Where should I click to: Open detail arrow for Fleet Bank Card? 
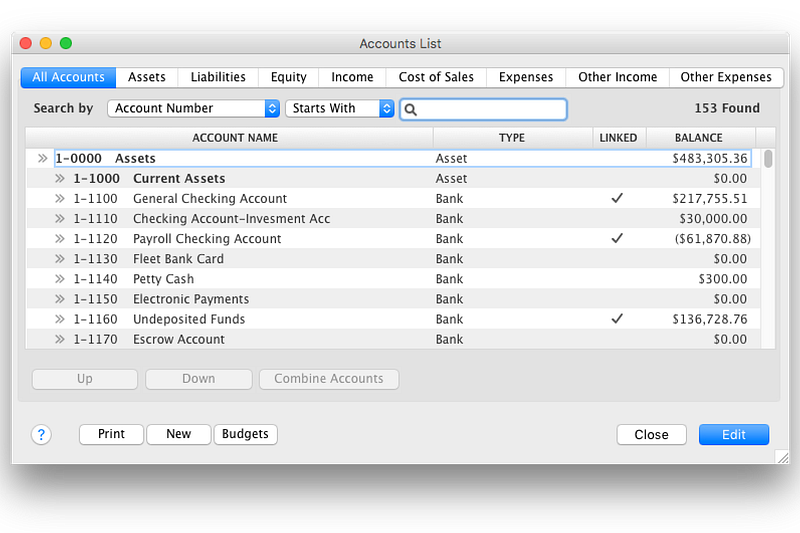coord(60,259)
